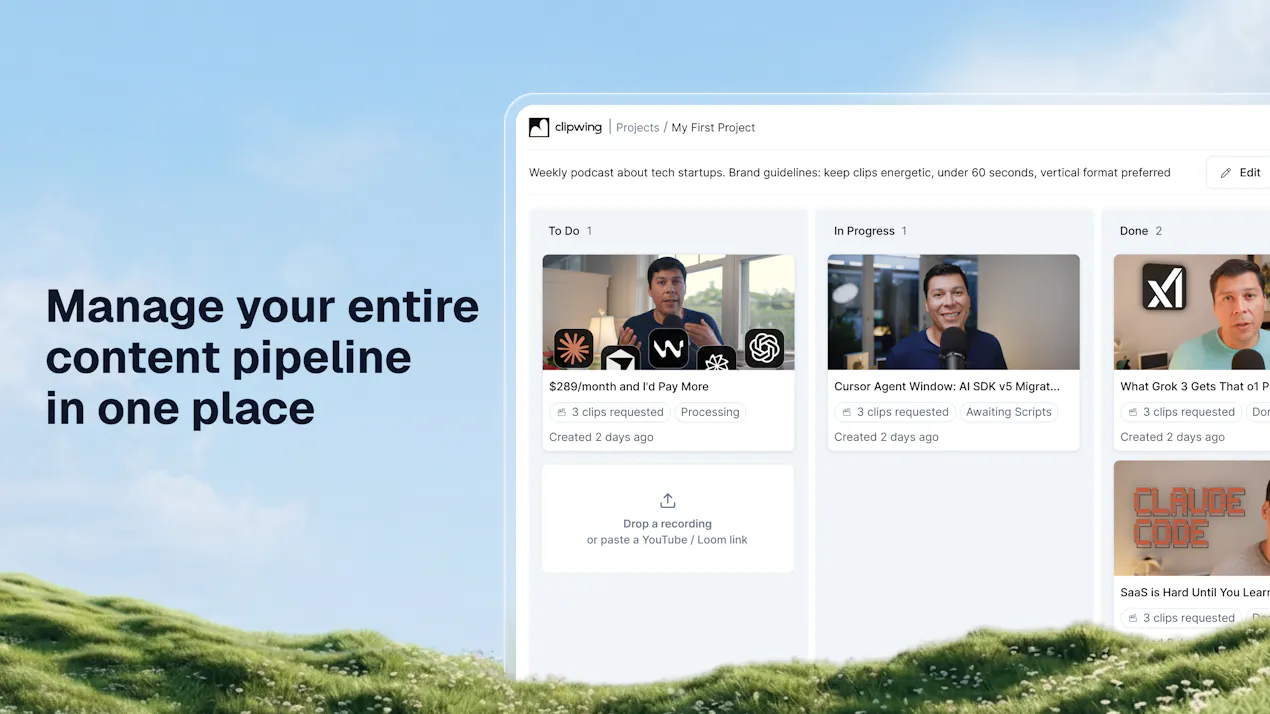Click the clips icon in To Do card badge

coord(562,412)
